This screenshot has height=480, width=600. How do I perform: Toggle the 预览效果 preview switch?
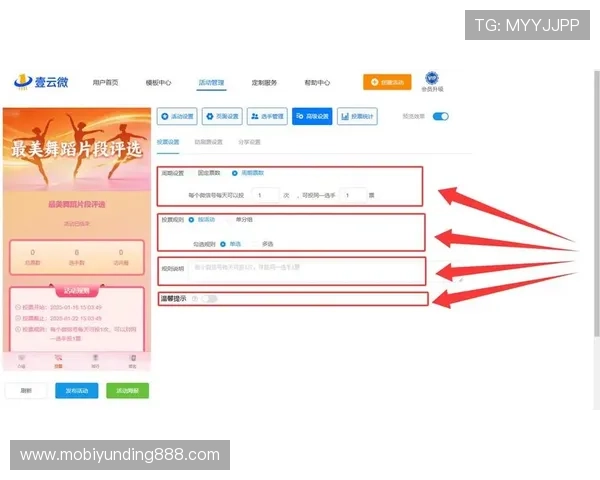pyautogui.click(x=440, y=117)
